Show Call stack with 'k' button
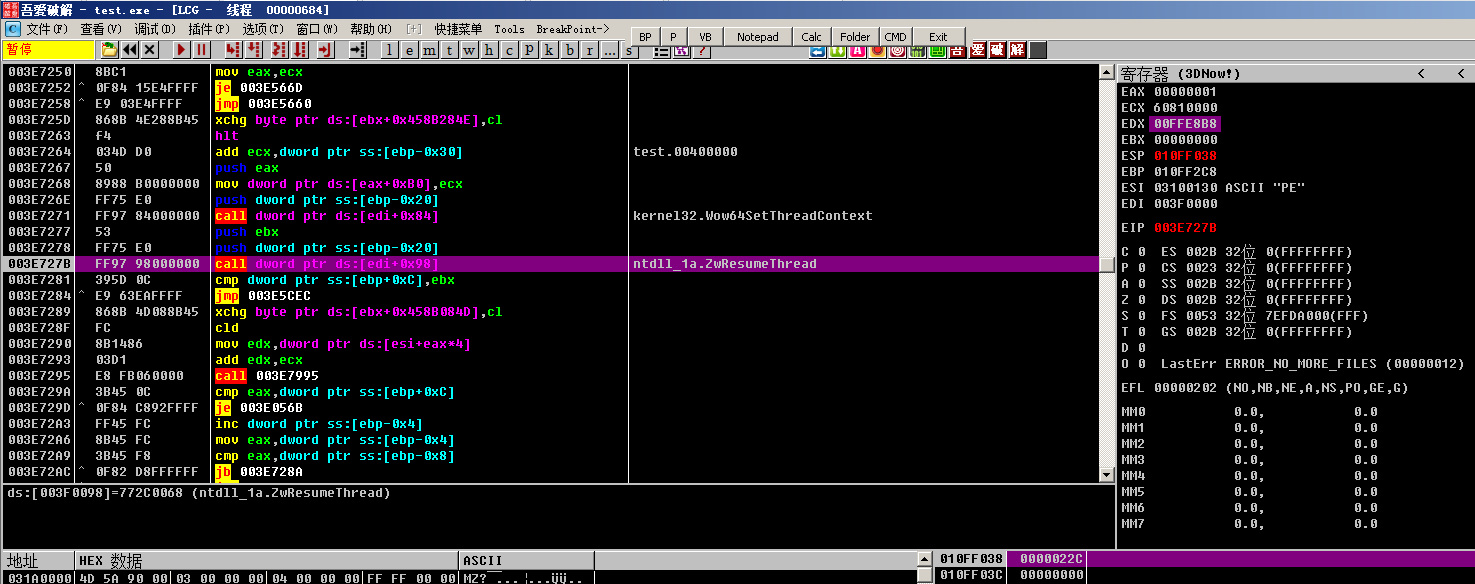 548,50
